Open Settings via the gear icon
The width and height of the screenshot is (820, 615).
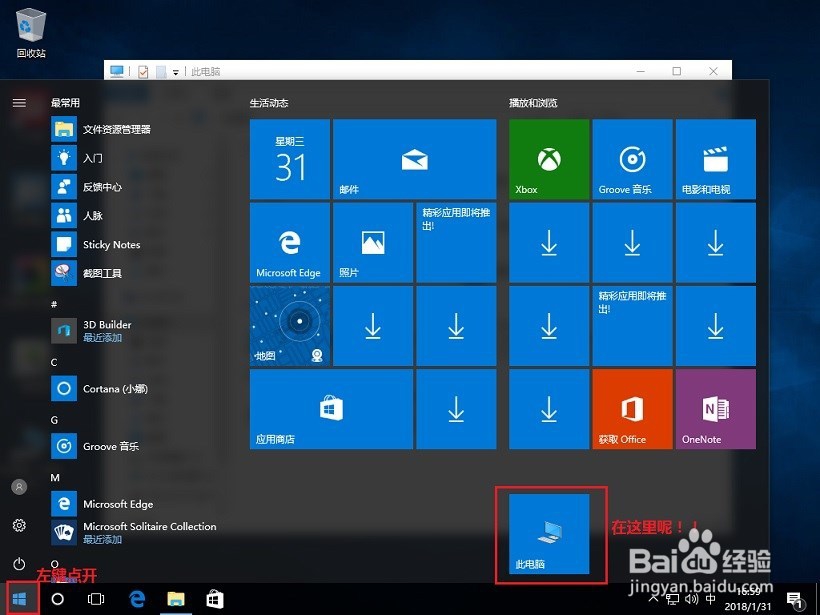[x=20, y=525]
